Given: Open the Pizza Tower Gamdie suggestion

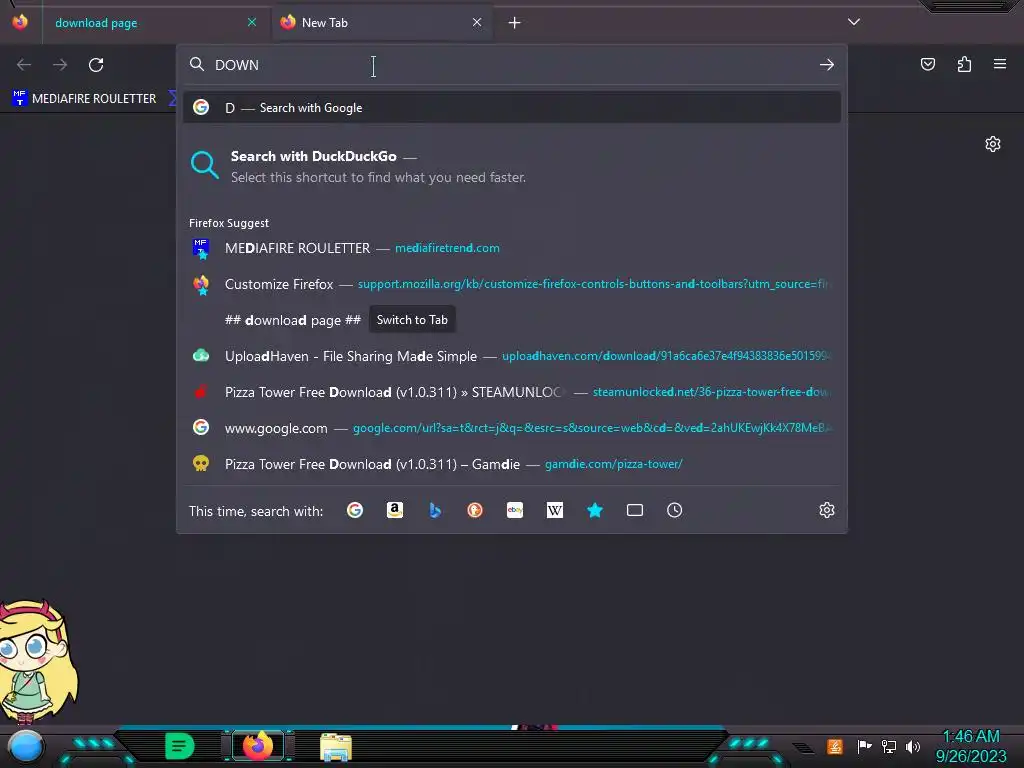Looking at the screenshot, I should pos(512,464).
